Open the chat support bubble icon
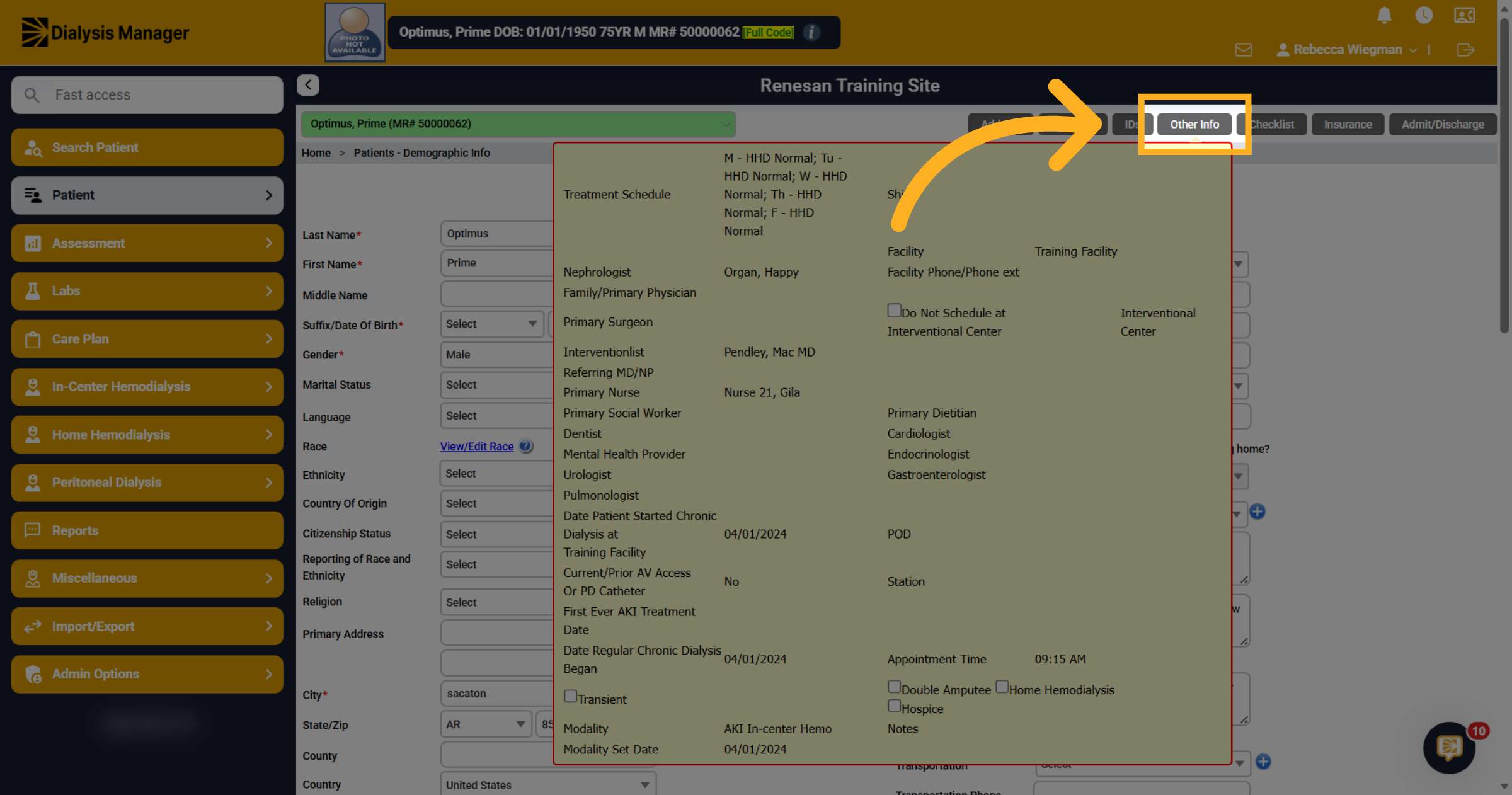The height and width of the screenshot is (795, 1512). pos(1449,748)
